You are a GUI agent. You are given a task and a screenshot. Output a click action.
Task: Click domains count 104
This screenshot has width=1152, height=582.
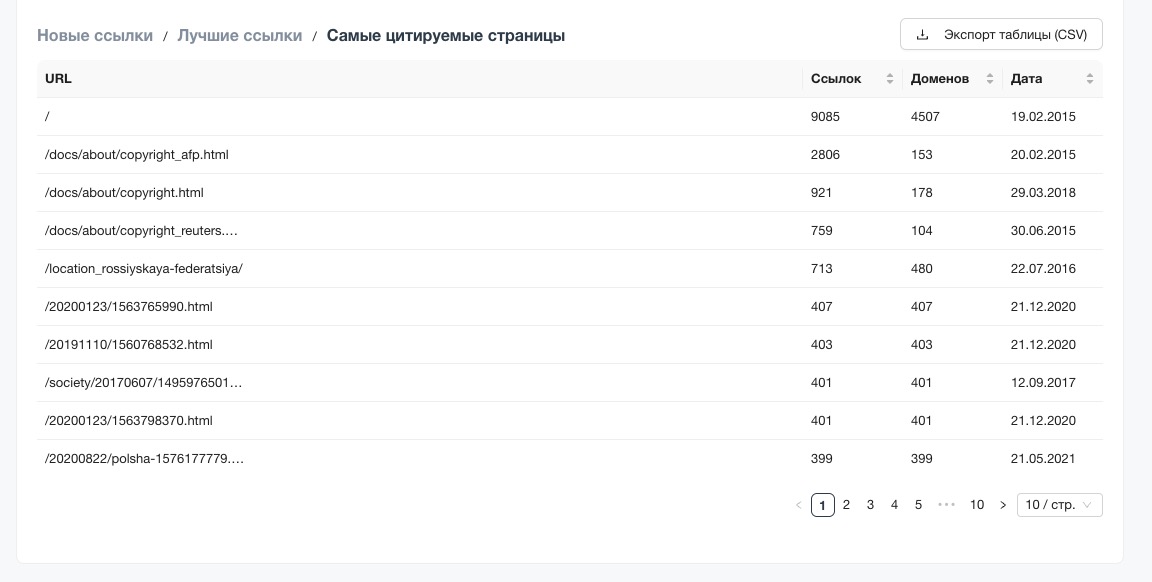coord(921,231)
